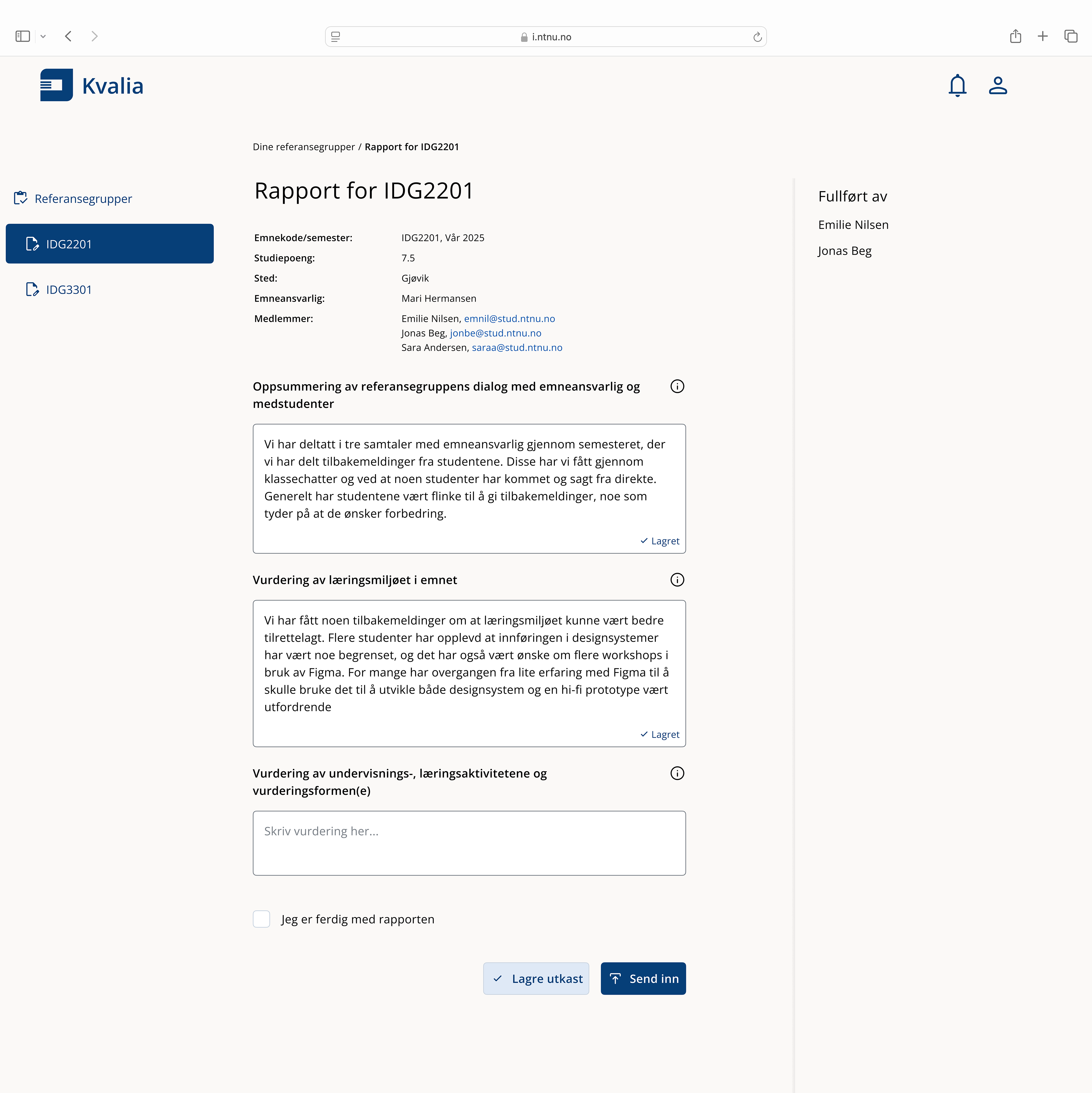1092x1093 pixels.
Task: Reload the page in the address bar
Action: (x=758, y=37)
